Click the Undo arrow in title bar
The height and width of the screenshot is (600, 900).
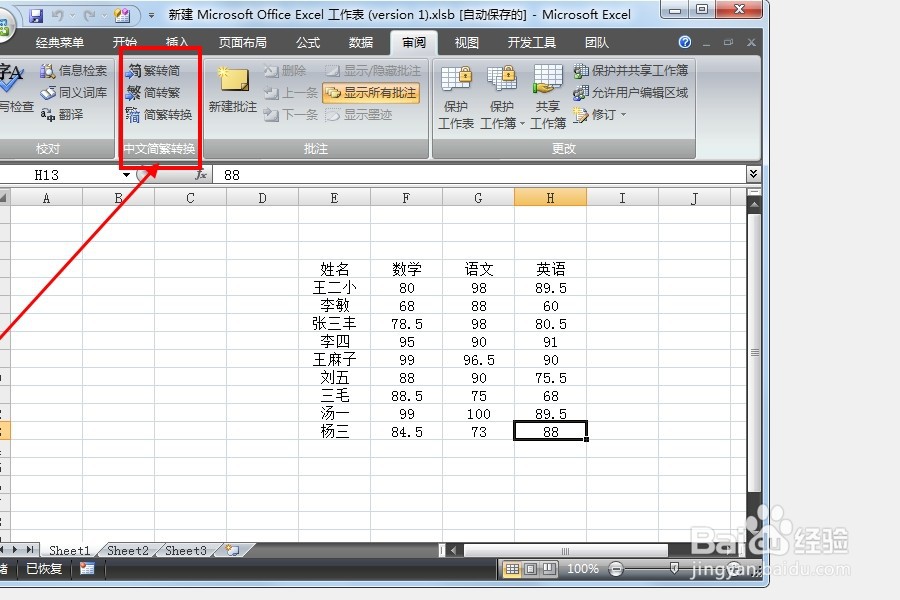pyautogui.click(x=57, y=16)
